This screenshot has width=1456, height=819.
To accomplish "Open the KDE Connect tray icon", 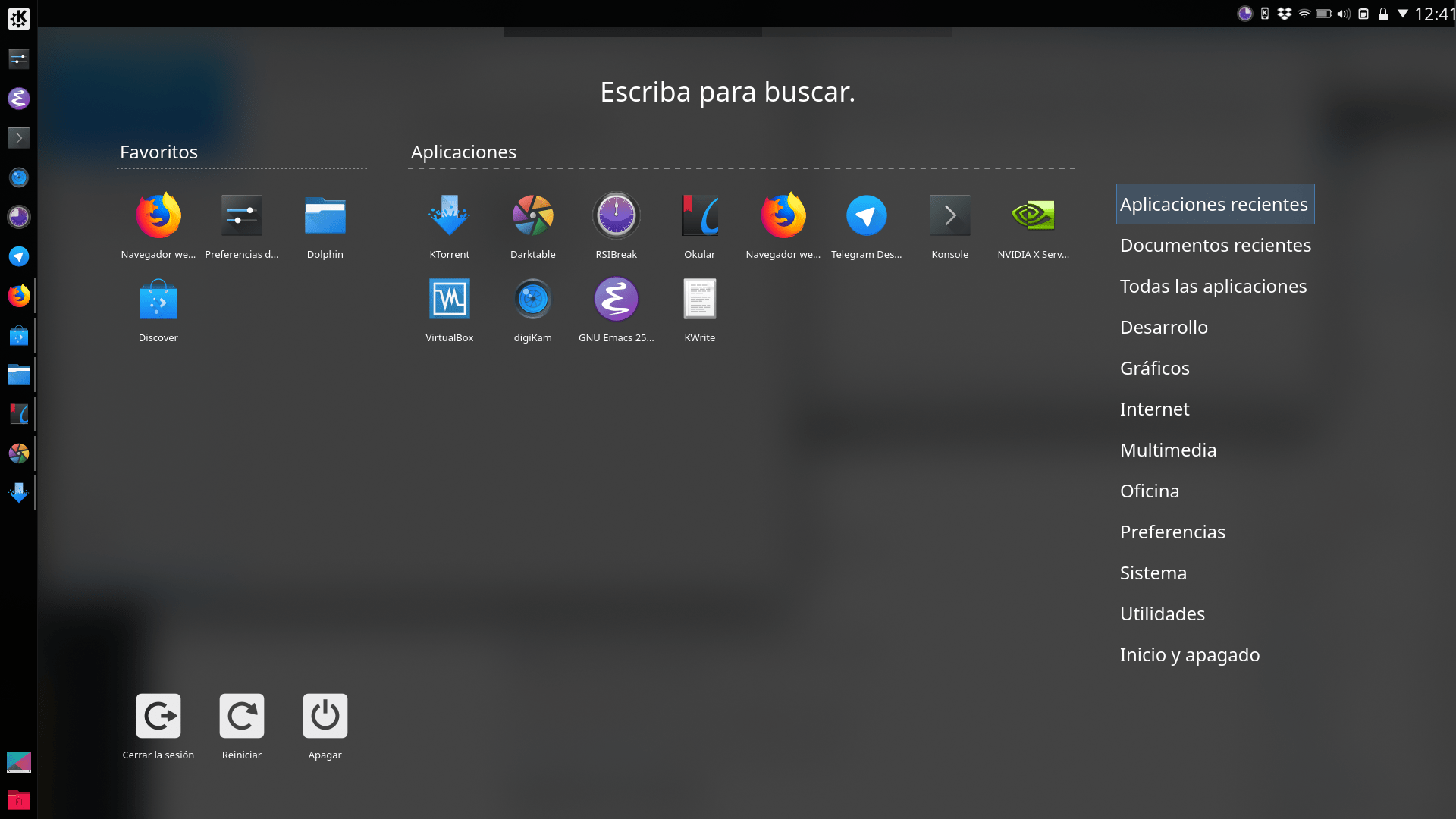I will (1265, 14).
